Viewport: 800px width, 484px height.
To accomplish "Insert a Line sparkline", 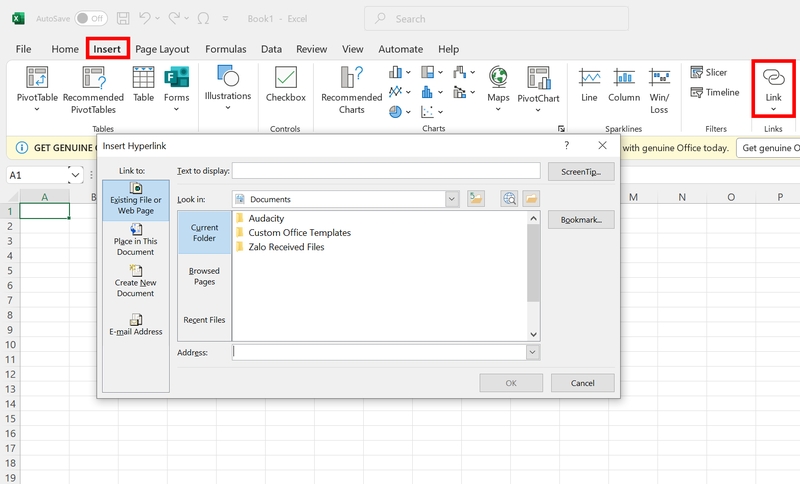I will coord(589,84).
